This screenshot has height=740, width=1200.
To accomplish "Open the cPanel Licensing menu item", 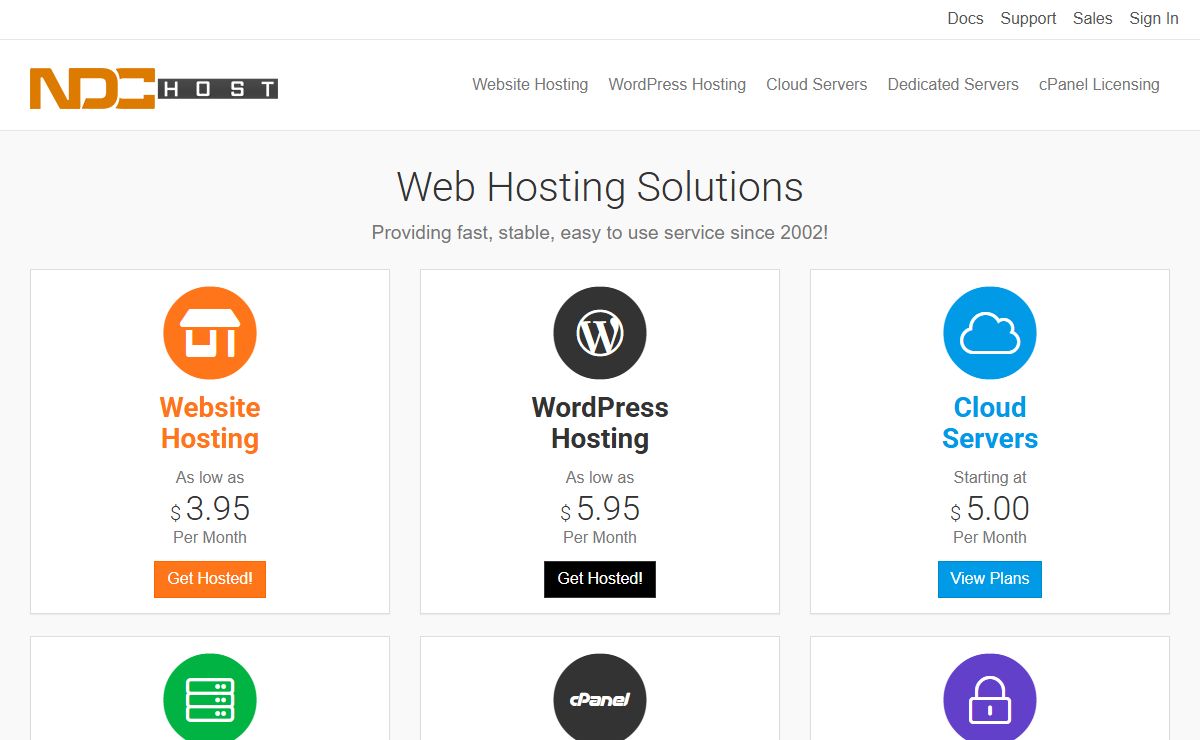I will click(x=1099, y=85).
